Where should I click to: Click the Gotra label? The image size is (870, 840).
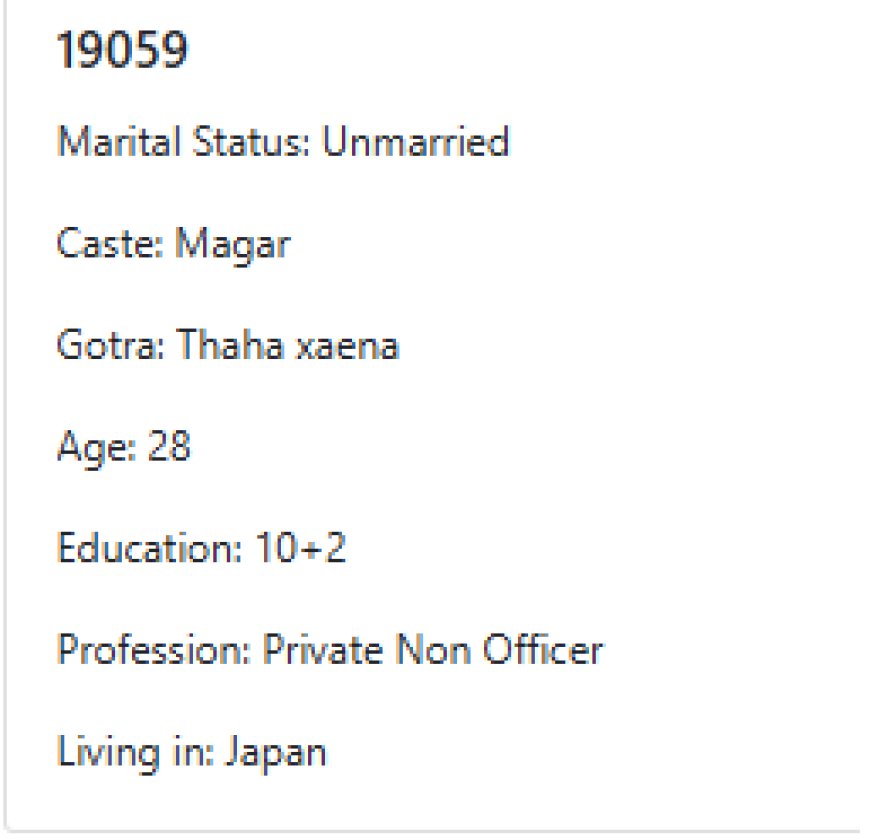coord(112,346)
